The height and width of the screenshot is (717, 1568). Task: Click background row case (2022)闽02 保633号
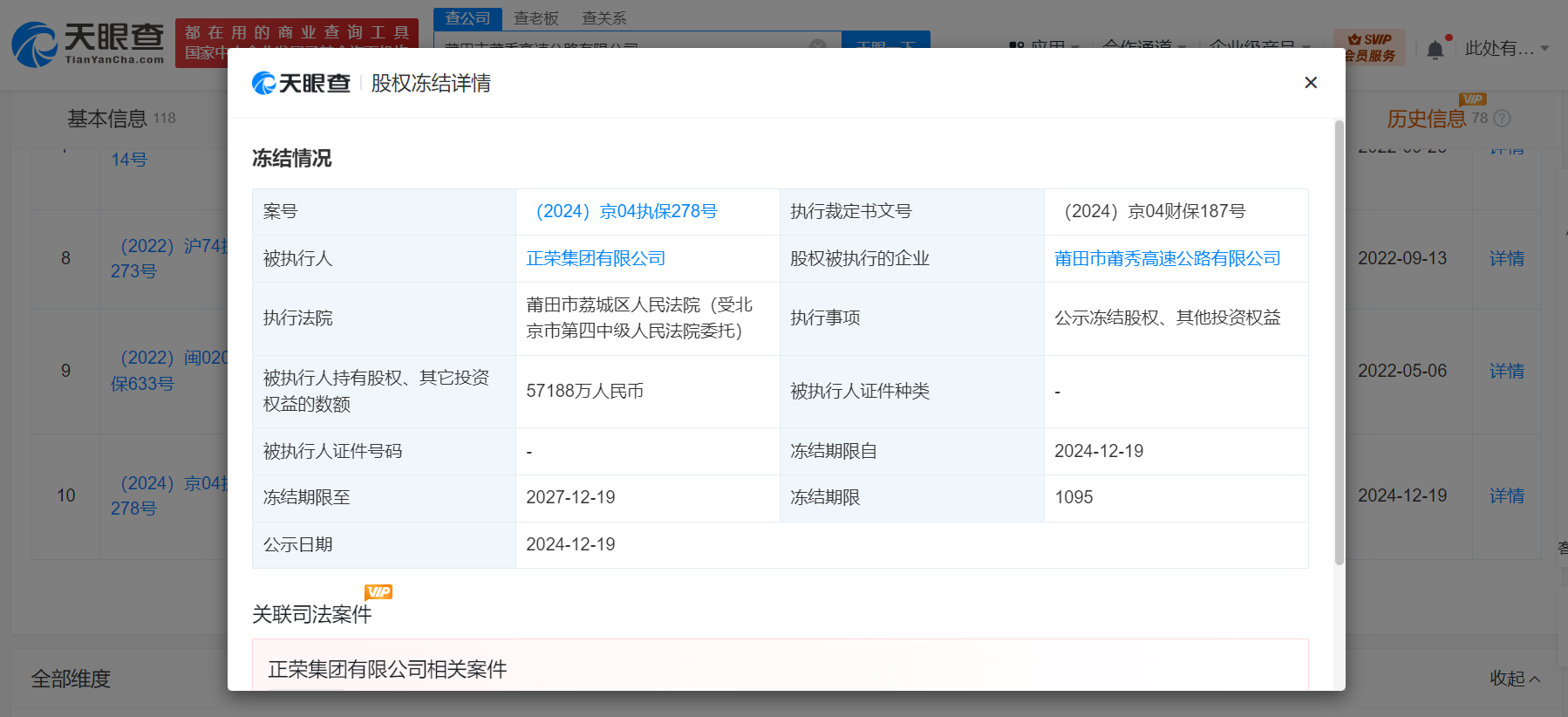point(169,371)
